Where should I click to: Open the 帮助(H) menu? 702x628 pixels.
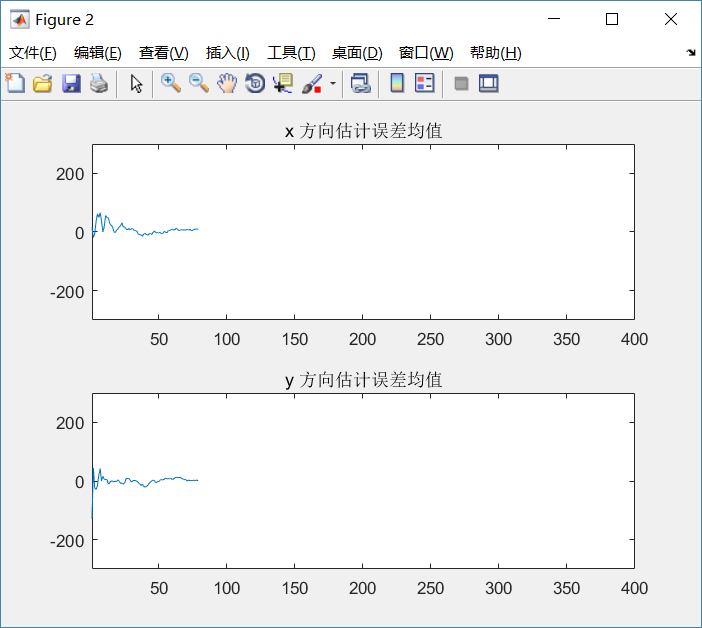496,53
